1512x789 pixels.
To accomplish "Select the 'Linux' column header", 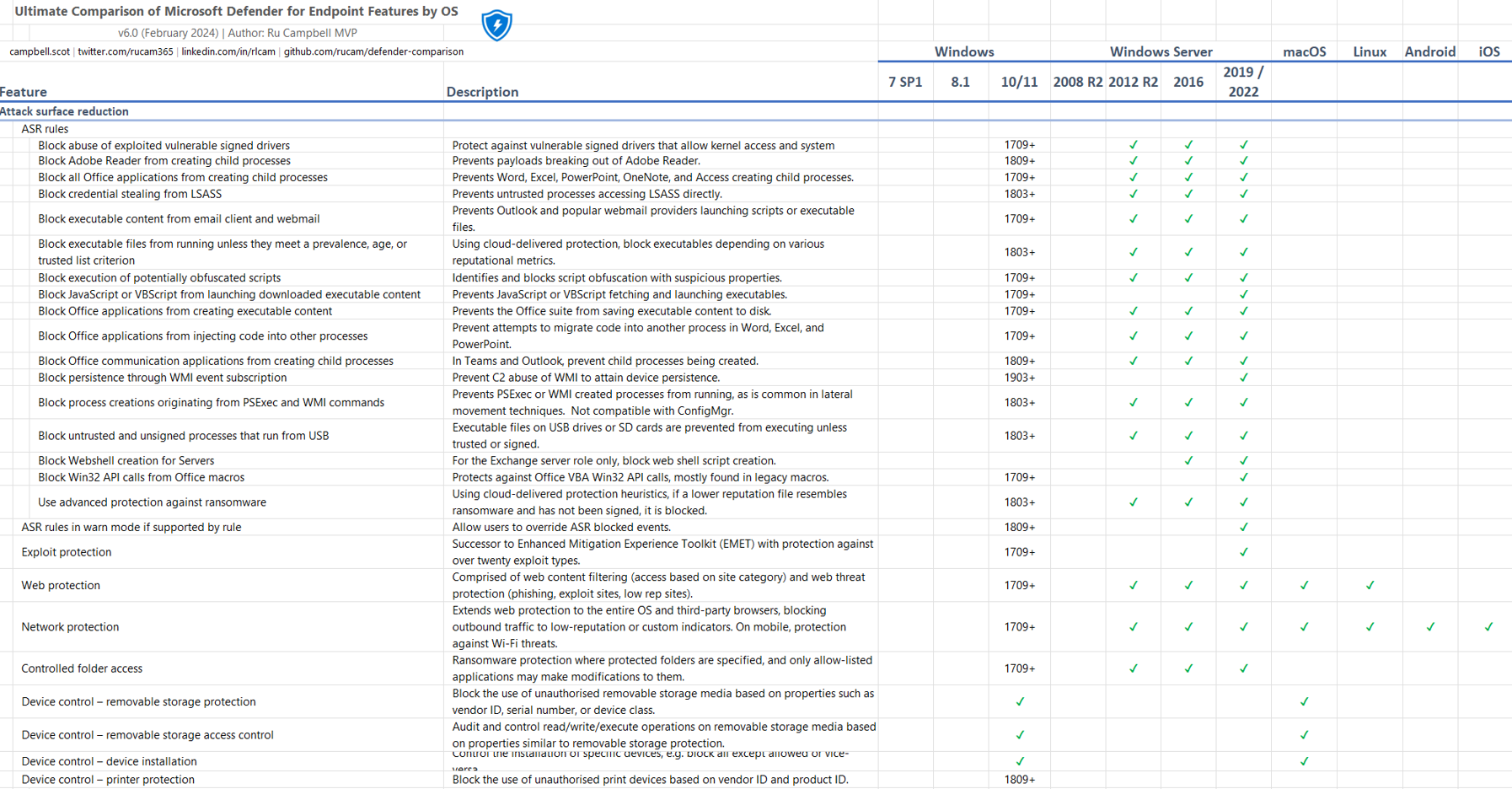I will (1370, 51).
